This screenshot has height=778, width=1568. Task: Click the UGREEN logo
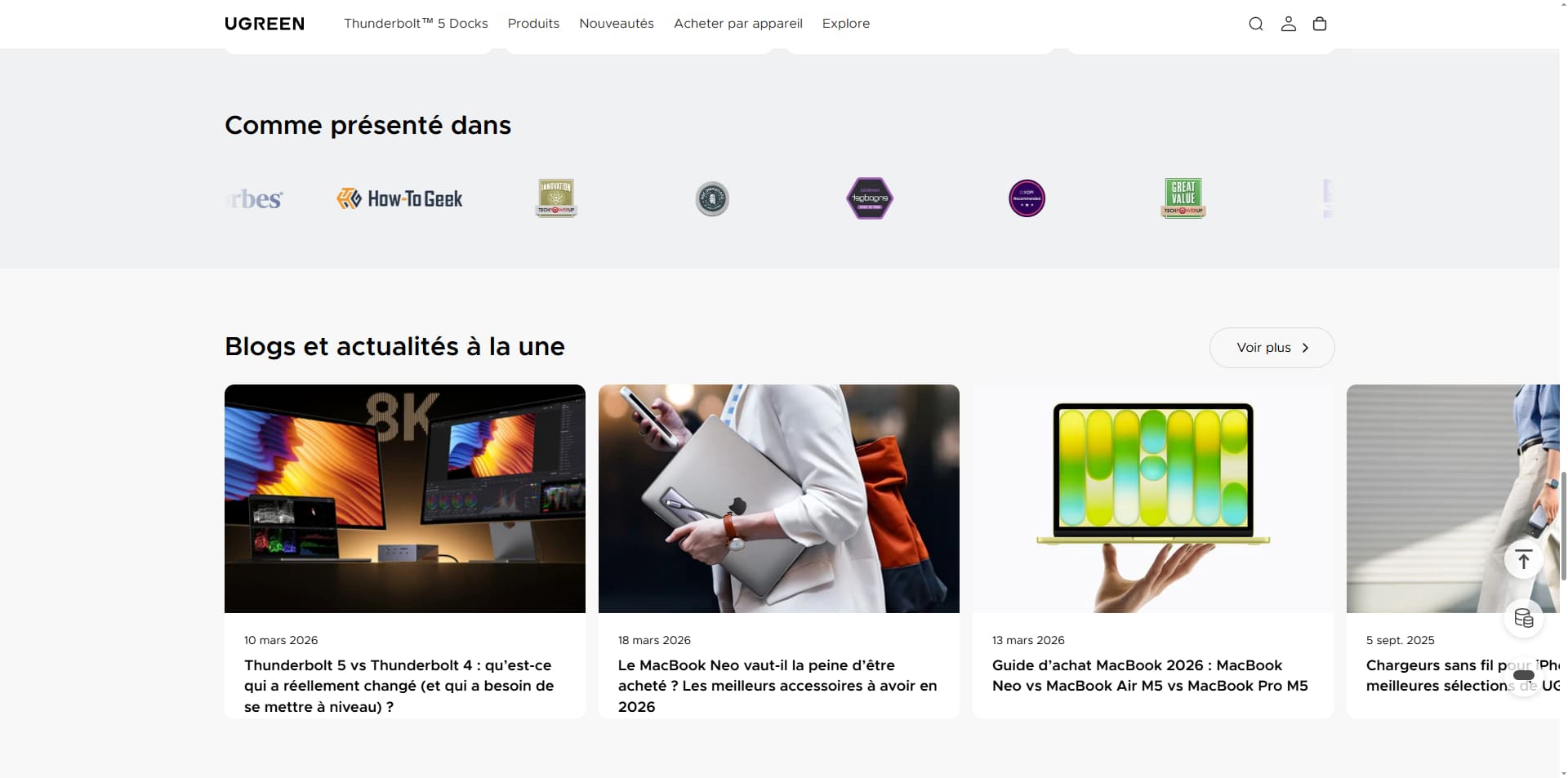coord(265,24)
